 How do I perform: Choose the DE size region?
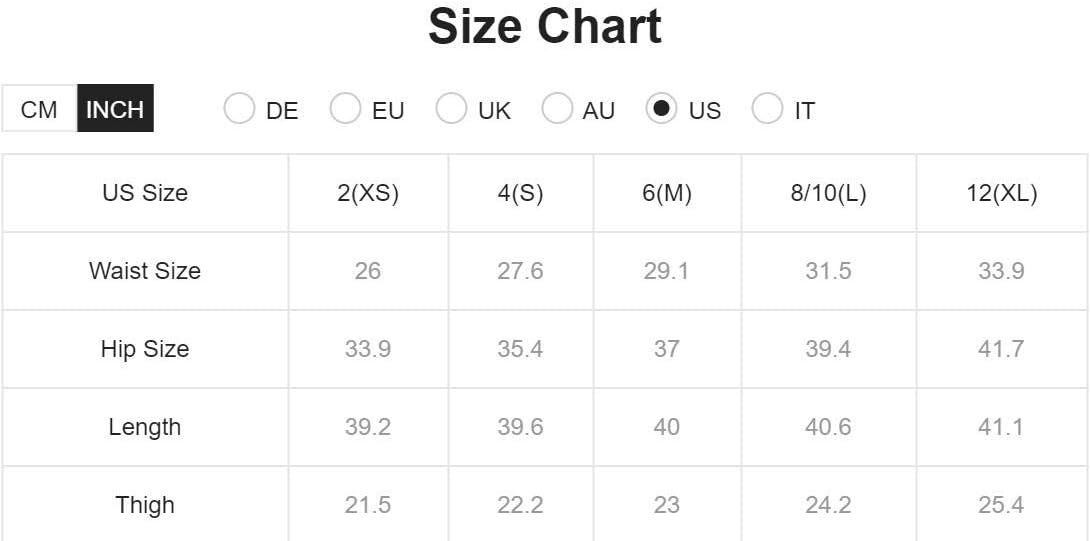(x=240, y=109)
